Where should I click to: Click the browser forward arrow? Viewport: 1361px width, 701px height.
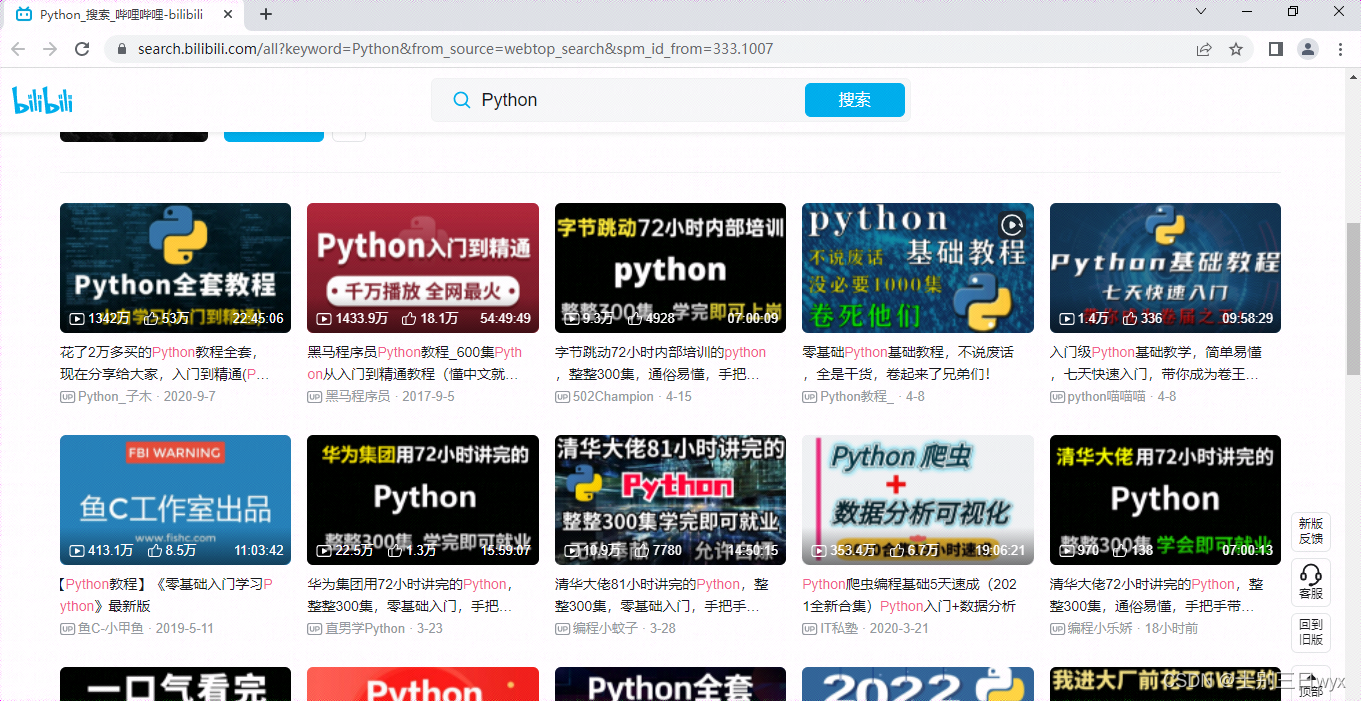(x=50, y=49)
